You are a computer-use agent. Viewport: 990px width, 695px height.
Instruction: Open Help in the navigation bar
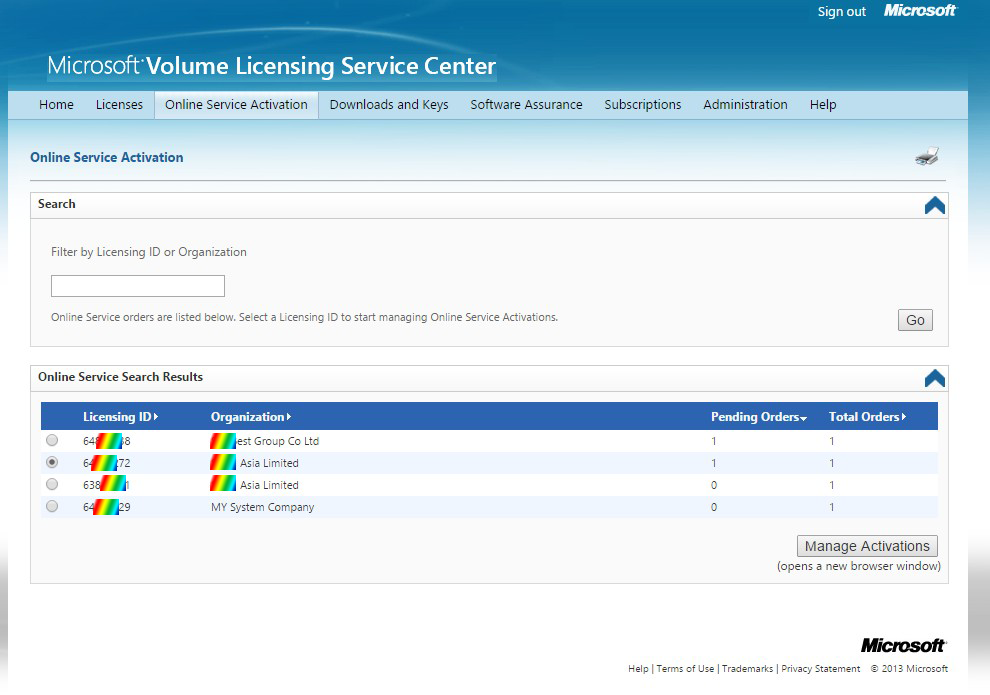[x=823, y=105]
